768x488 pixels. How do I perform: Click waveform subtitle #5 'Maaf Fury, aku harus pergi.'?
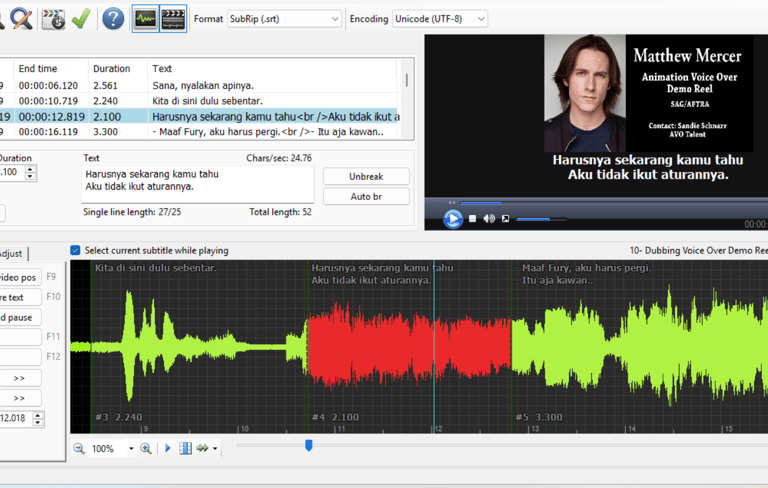(639, 346)
